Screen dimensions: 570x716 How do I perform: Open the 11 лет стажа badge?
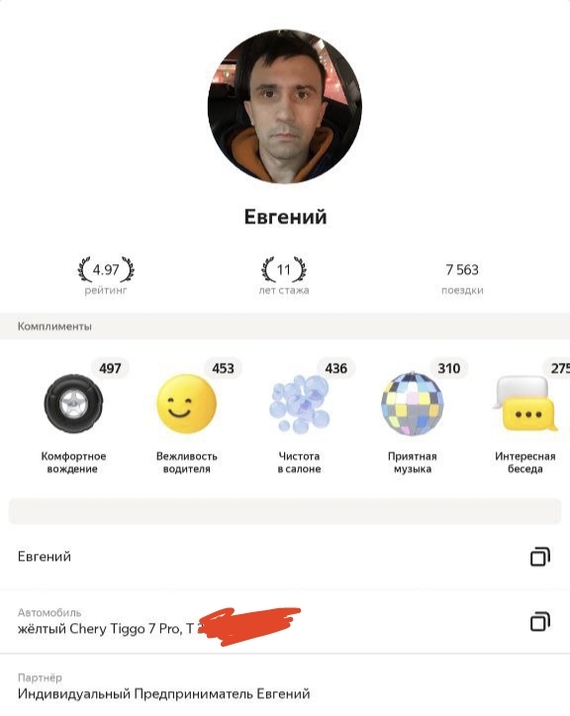click(284, 276)
